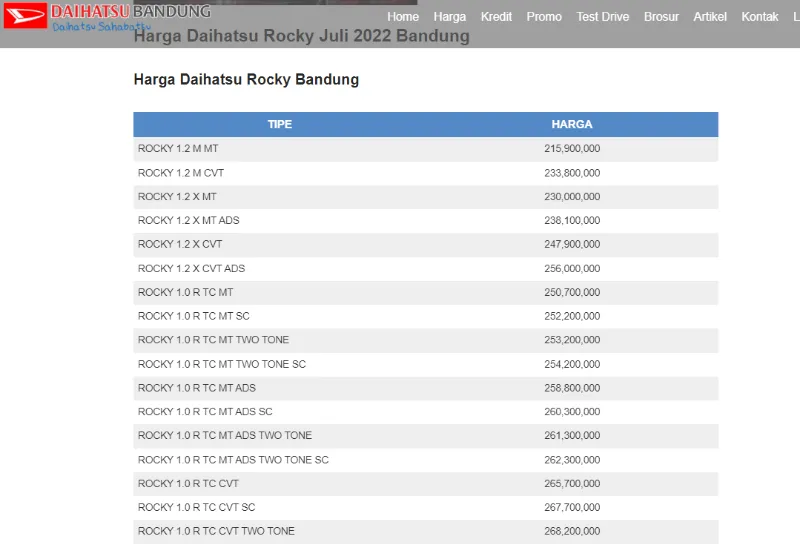800x550 pixels.
Task: Click price 265,700,000
Action: [572, 484]
